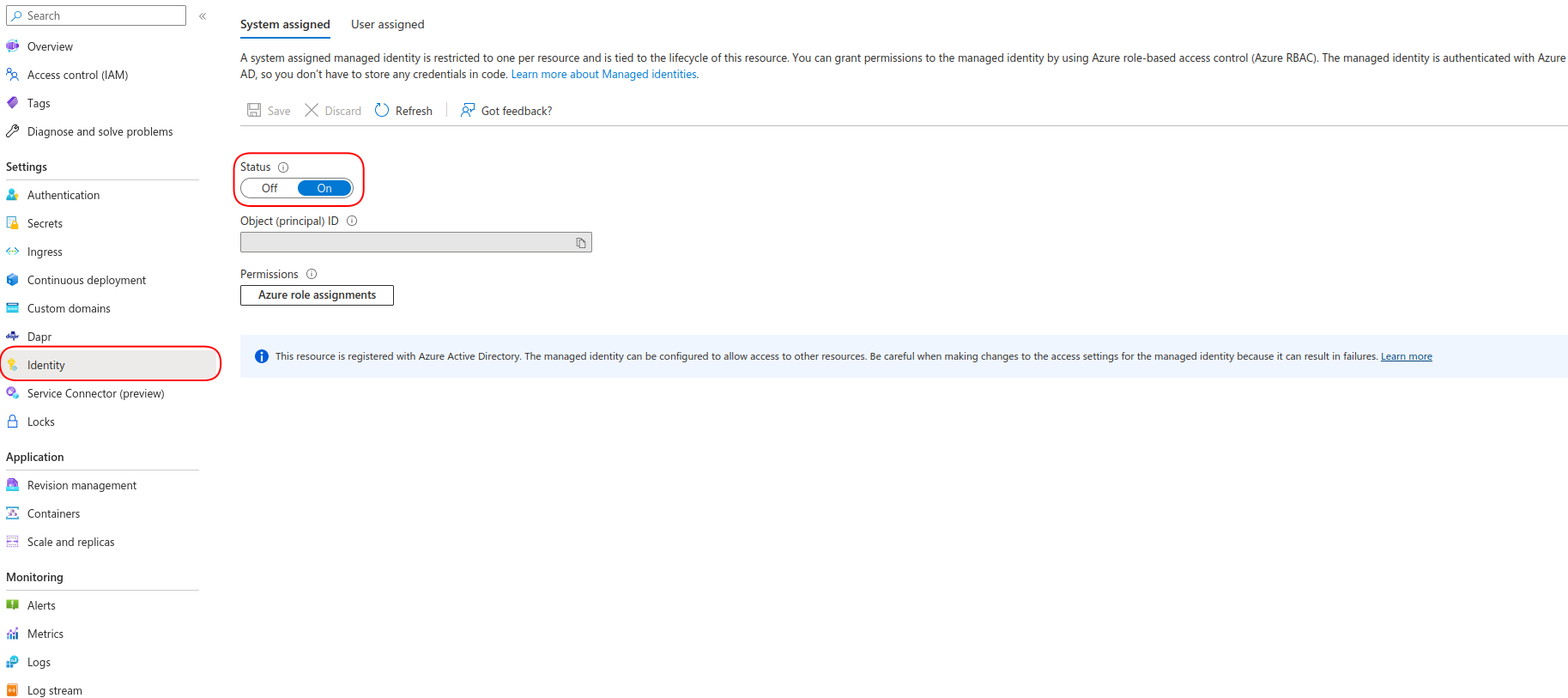Image resolution: width=1568 pixels, height=698 pixels.
Task: Click the Access control (IAM) label
Action: (78, 75)
